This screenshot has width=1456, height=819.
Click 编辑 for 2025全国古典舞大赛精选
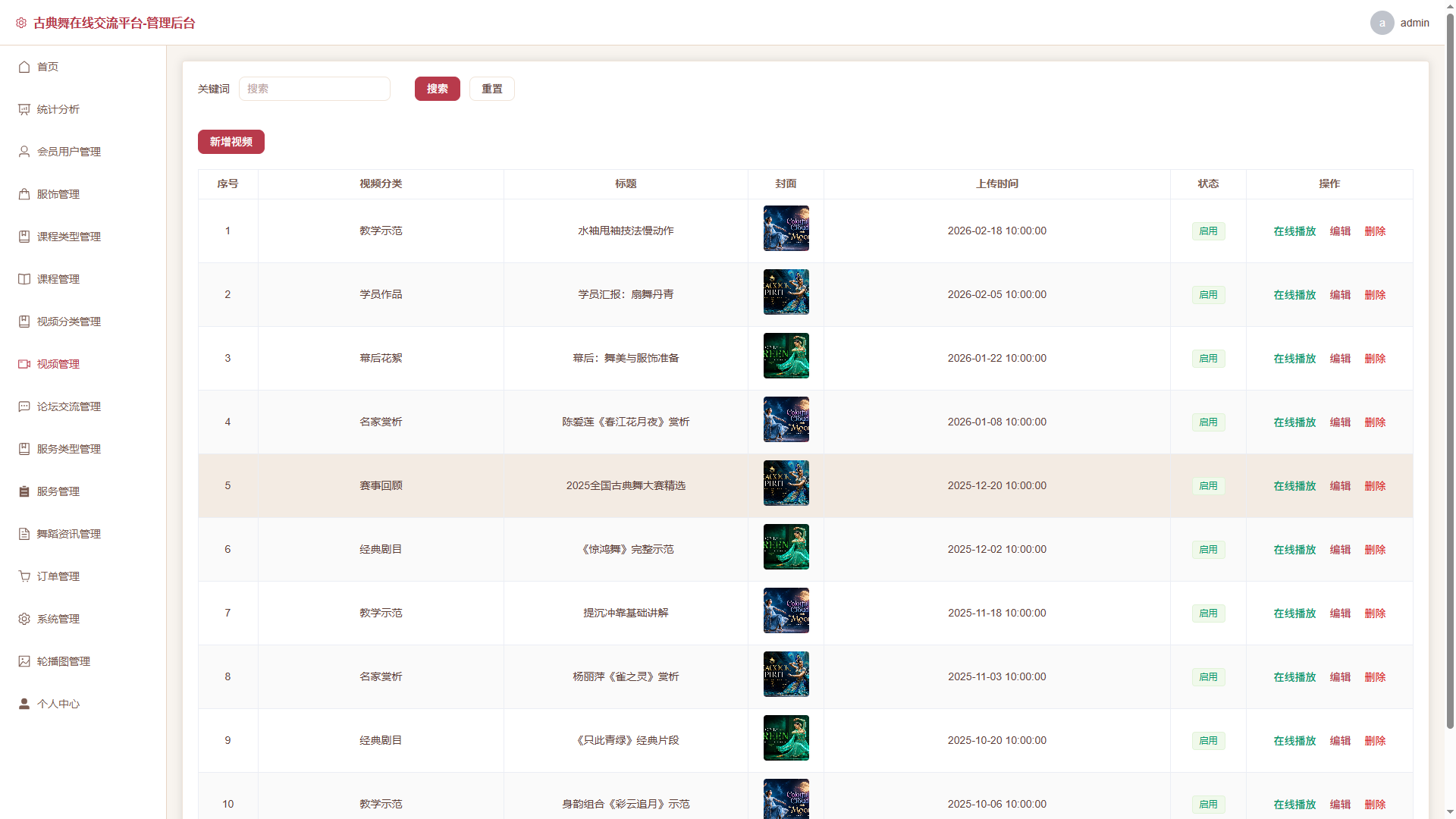(1340, 486)
